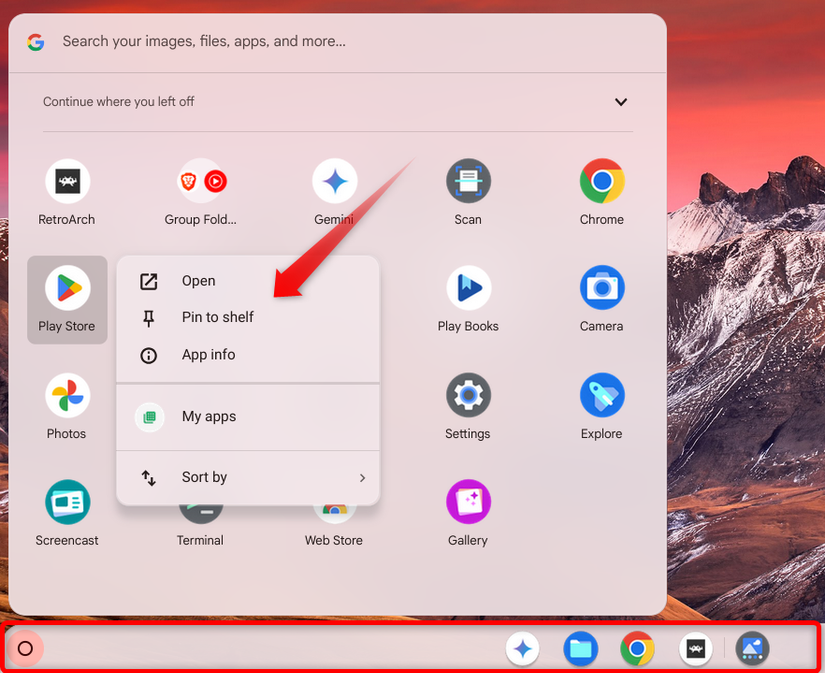Expand the Sort by submenu
This screenshot has height=673, width=825.
click(x=248, y=477)
